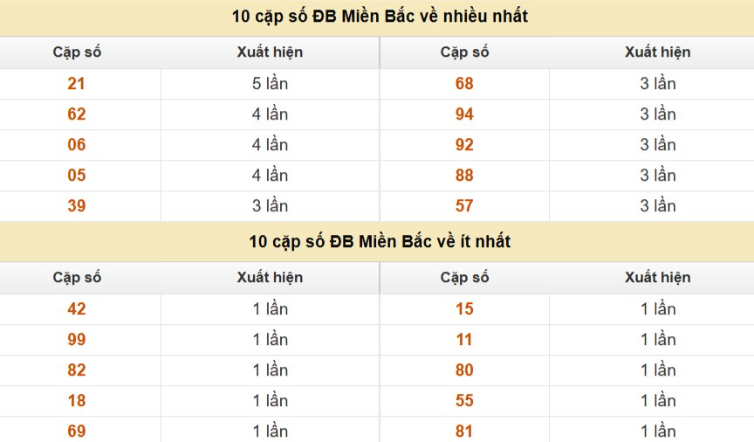
Task: Open pair number 82
Action: (x=77, y=370)
